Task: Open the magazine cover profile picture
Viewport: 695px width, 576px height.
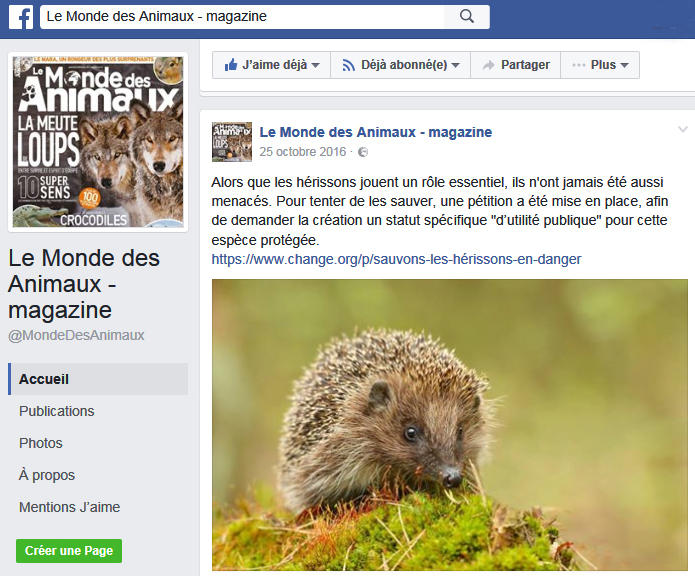Action: click(98, 142)
